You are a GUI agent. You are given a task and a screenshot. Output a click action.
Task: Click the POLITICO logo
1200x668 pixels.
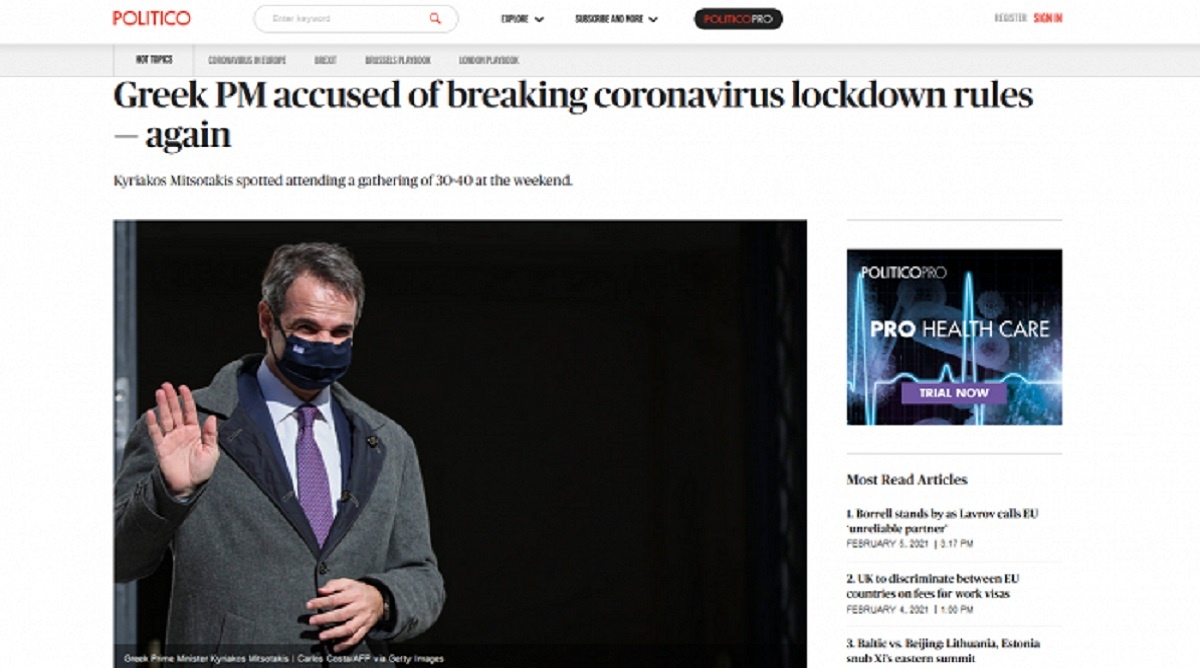(151, 18)
